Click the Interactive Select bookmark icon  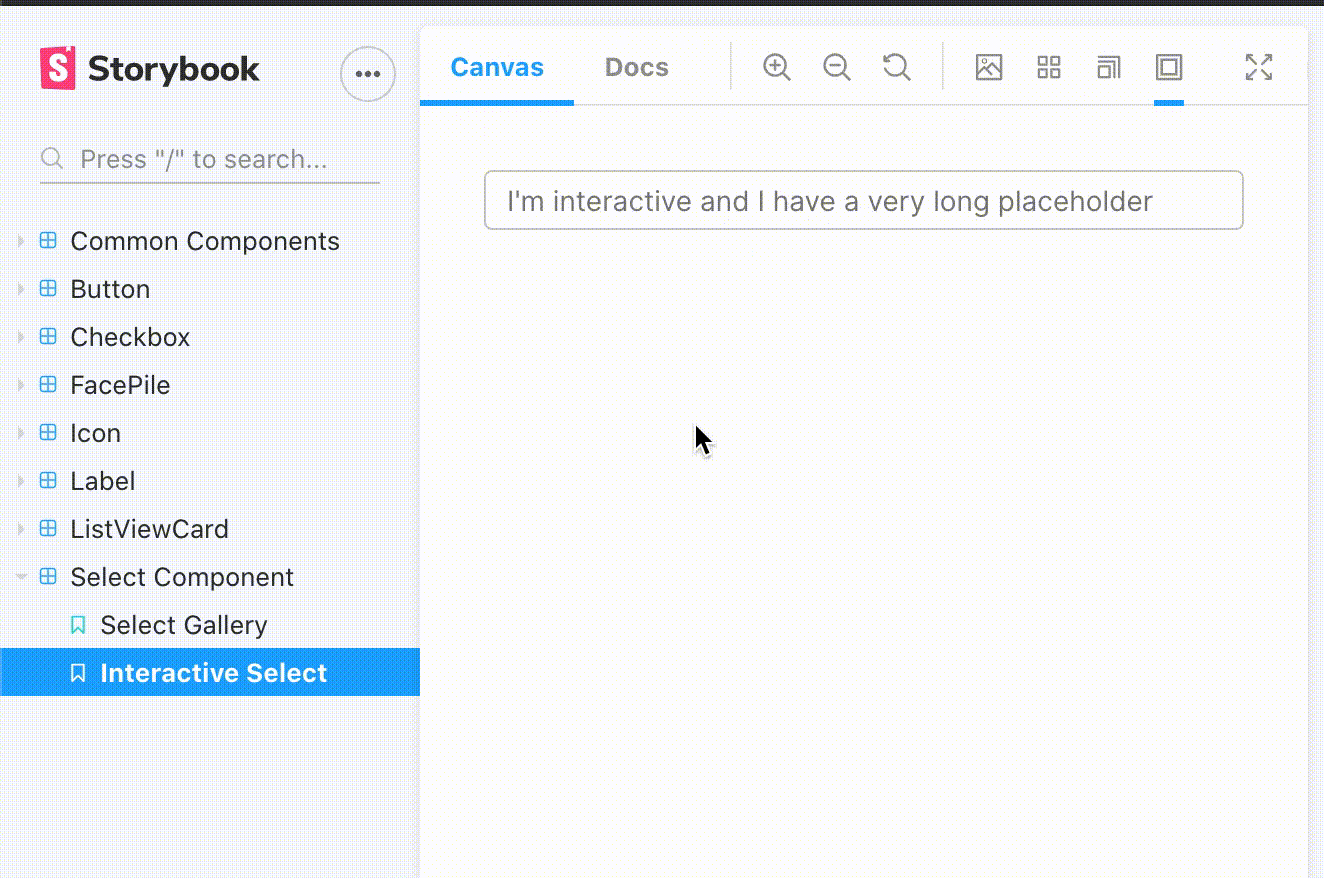click(78, 673)
